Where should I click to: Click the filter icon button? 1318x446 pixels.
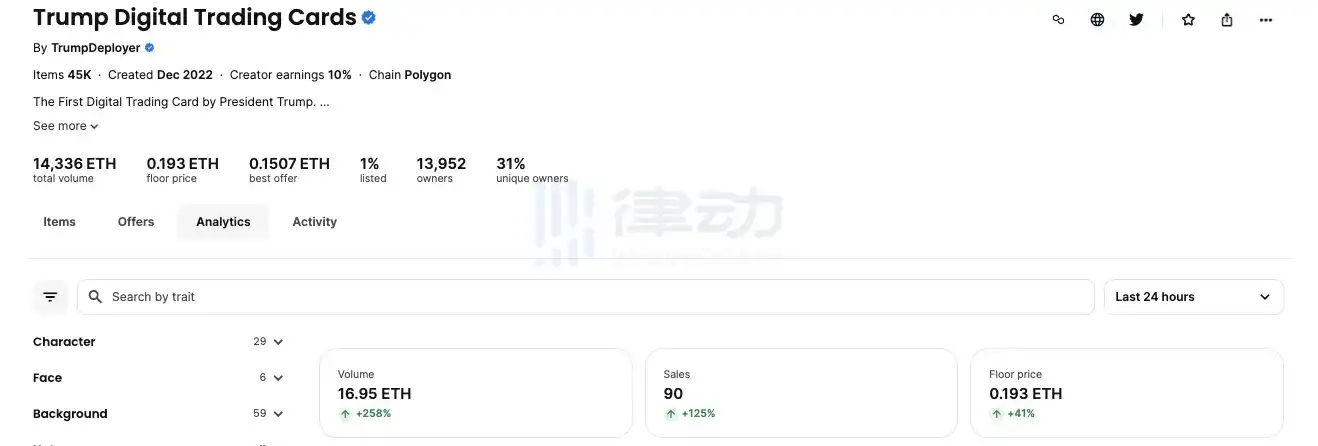50,297
